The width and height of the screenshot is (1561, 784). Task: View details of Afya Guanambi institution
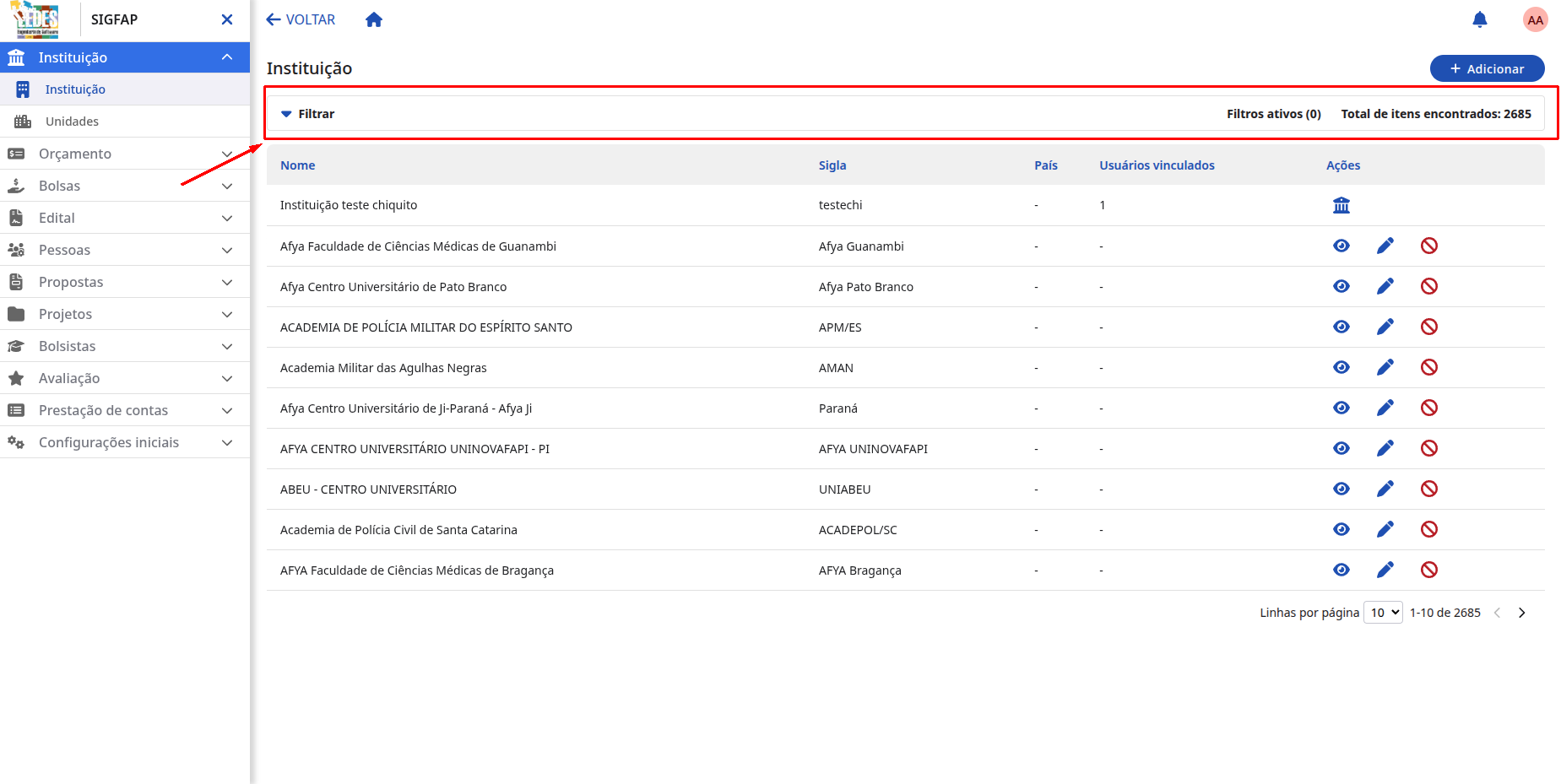(1341, 246)
